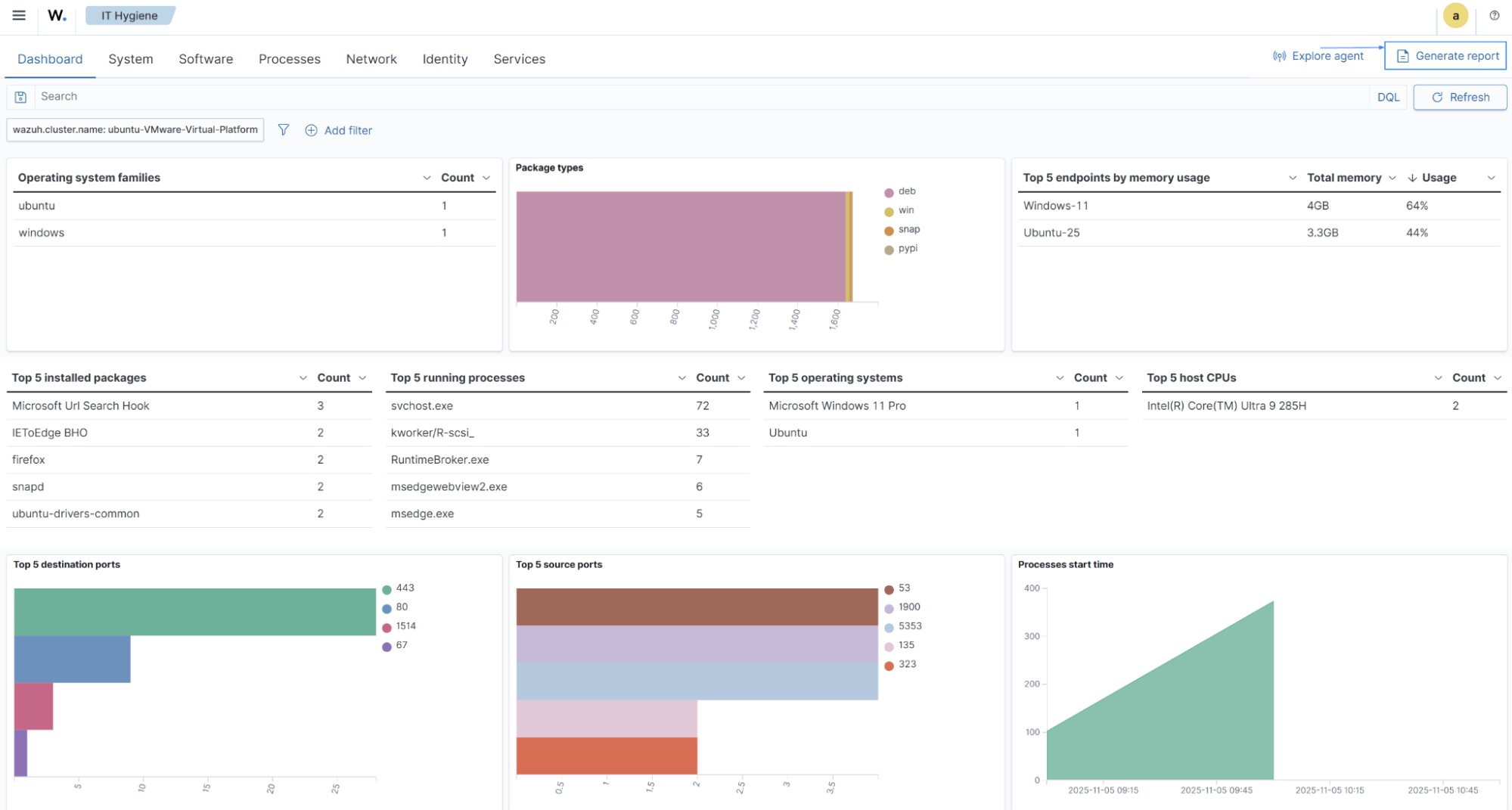
Task: Open Total memory column dropdown chevron
Action: [1392, 178]
